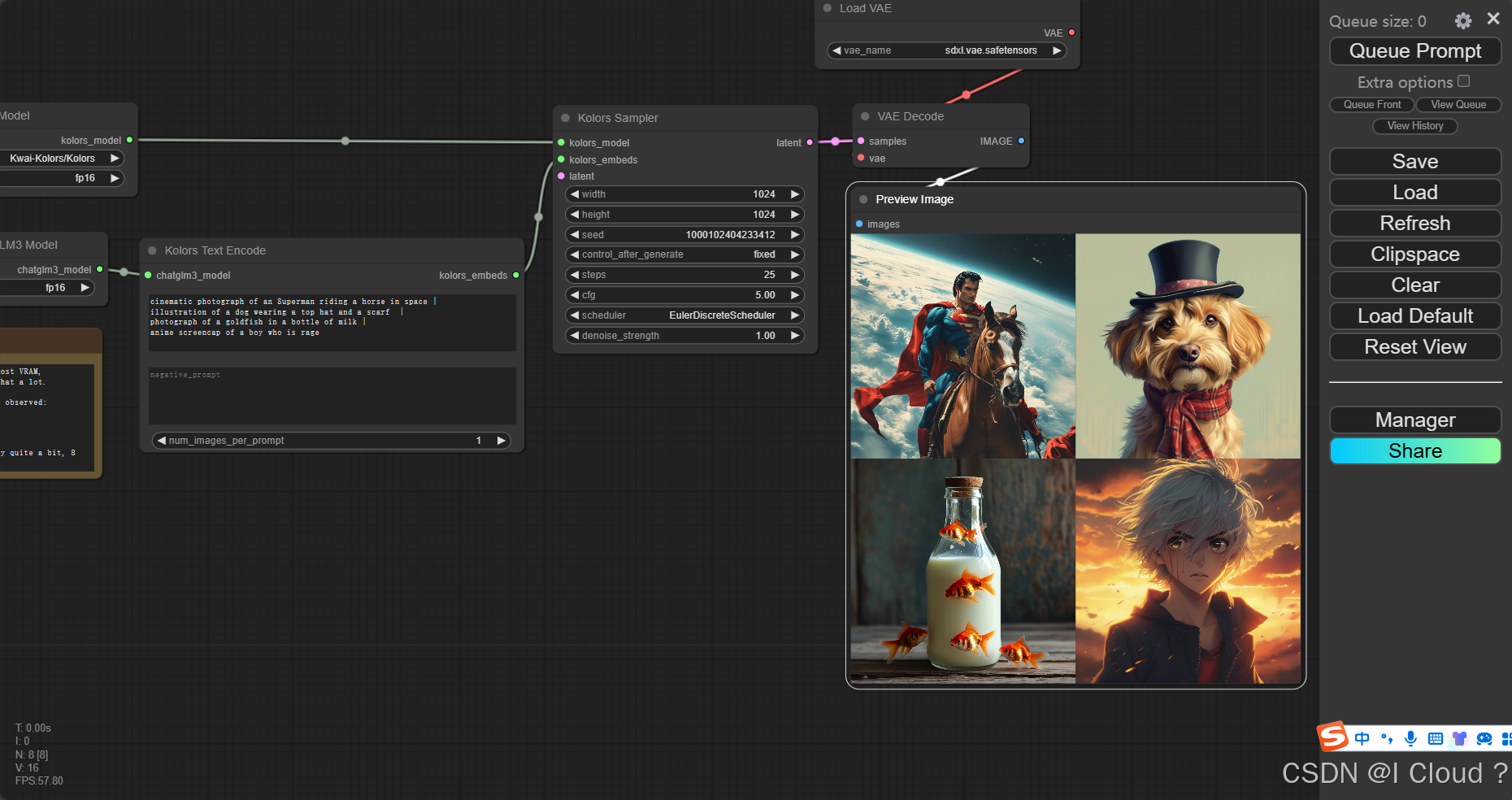Collapse the Kolors Text Encode node
The height and width of the screenshot is (800, 1512).
point(152,250)
